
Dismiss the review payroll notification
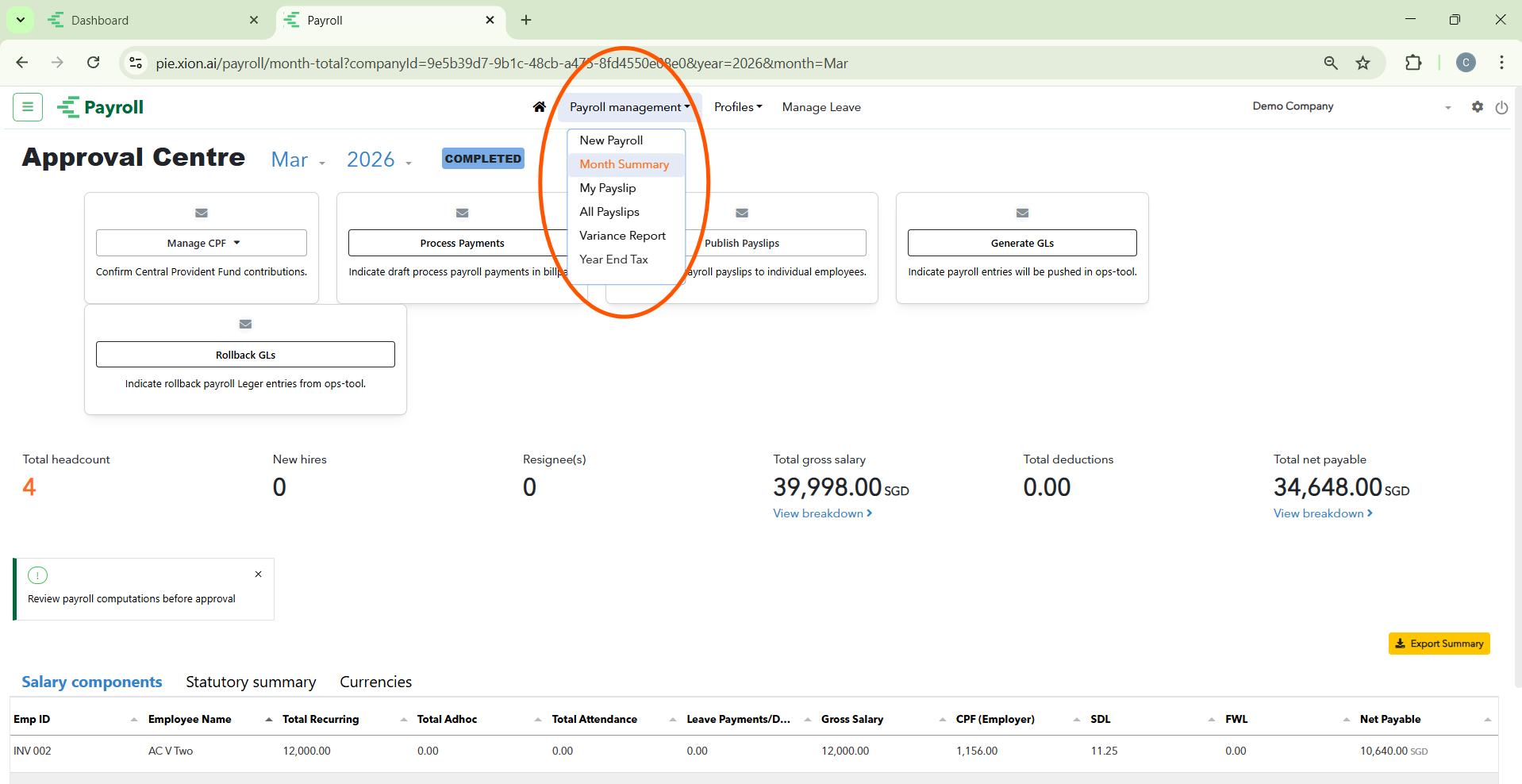tap(258, 575)
